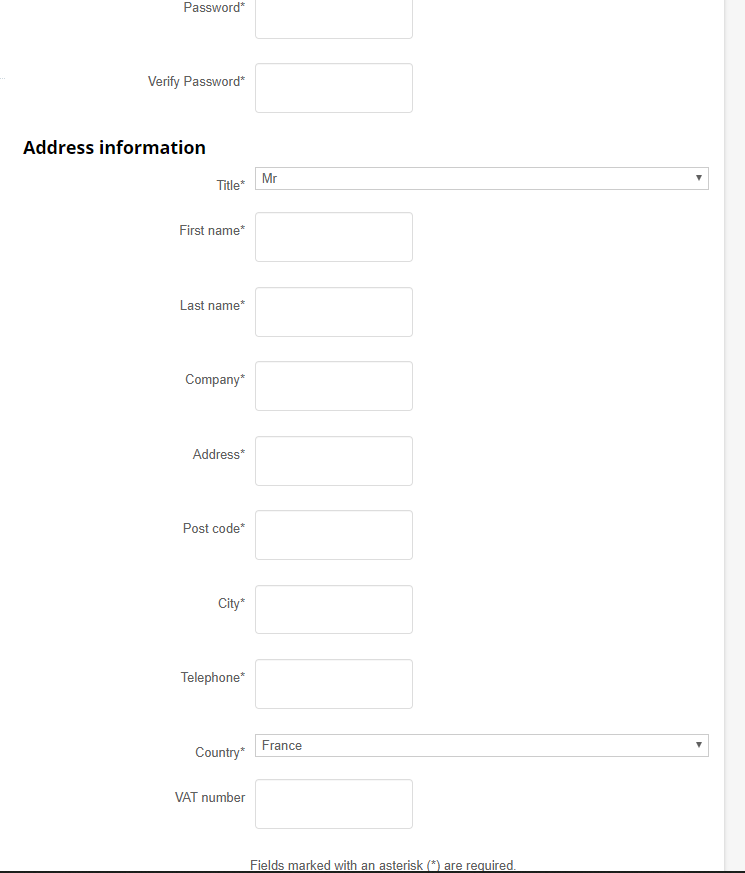The image size is (745, 873).
Task: Focus the Address text box
Action: click(x=333, y=461)
